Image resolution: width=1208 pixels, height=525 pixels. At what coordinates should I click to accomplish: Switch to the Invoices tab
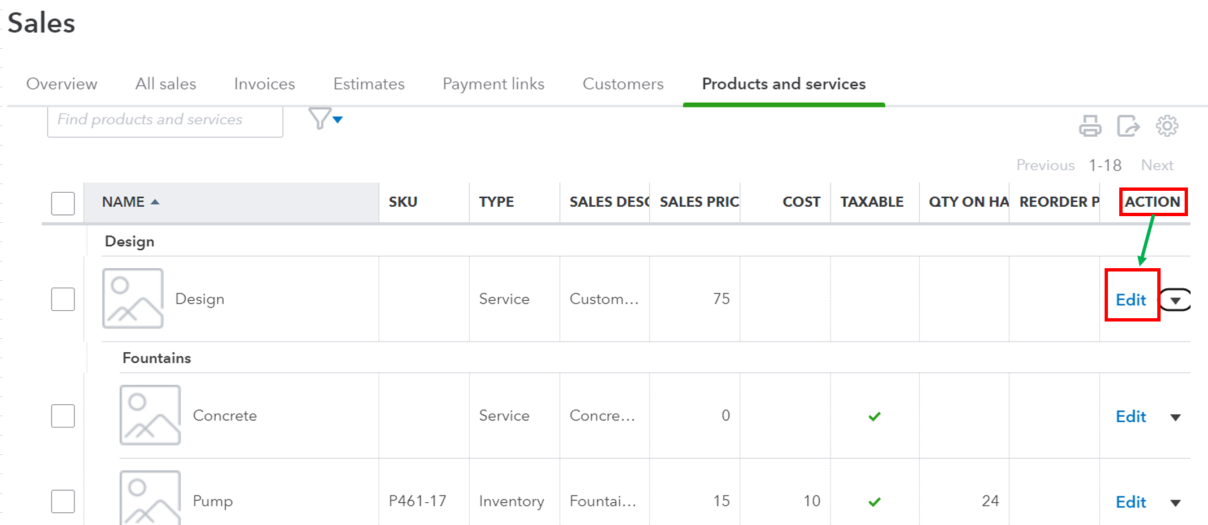coord(264,84)
